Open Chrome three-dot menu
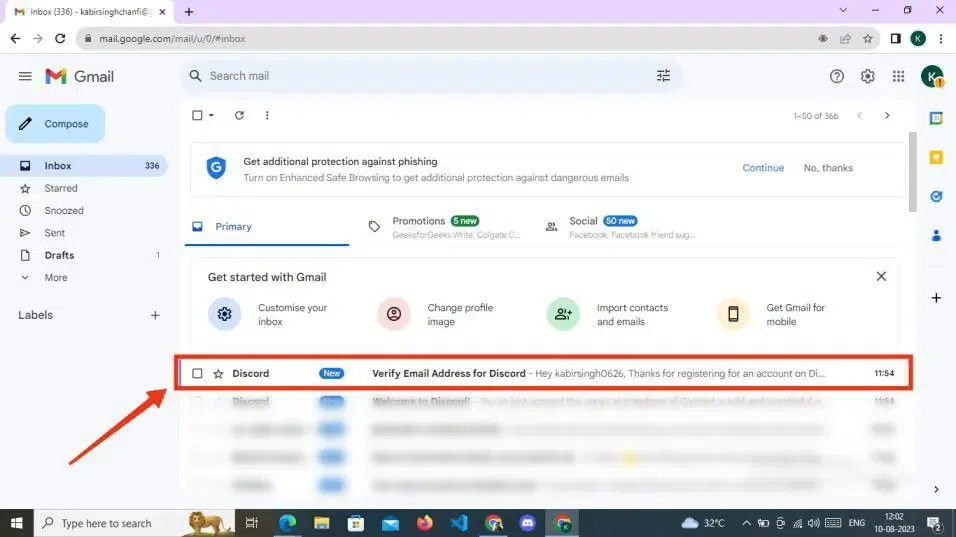The image size is (956, 537). (x=941, y=38)
